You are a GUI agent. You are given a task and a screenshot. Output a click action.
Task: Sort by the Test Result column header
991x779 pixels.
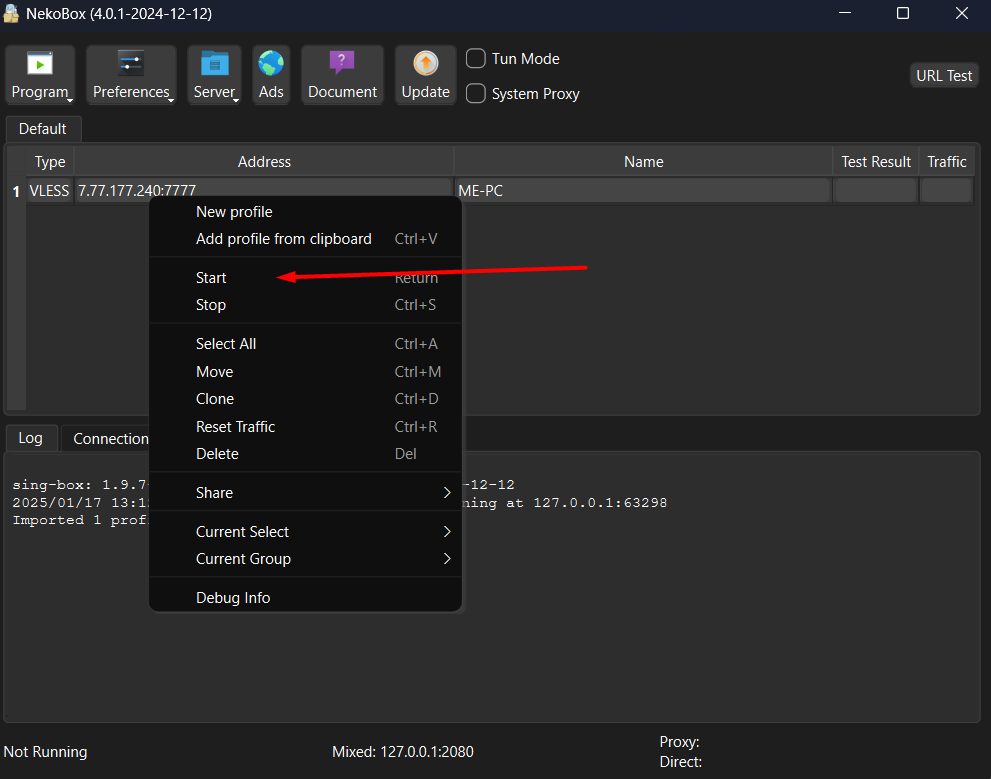(876, 162)
